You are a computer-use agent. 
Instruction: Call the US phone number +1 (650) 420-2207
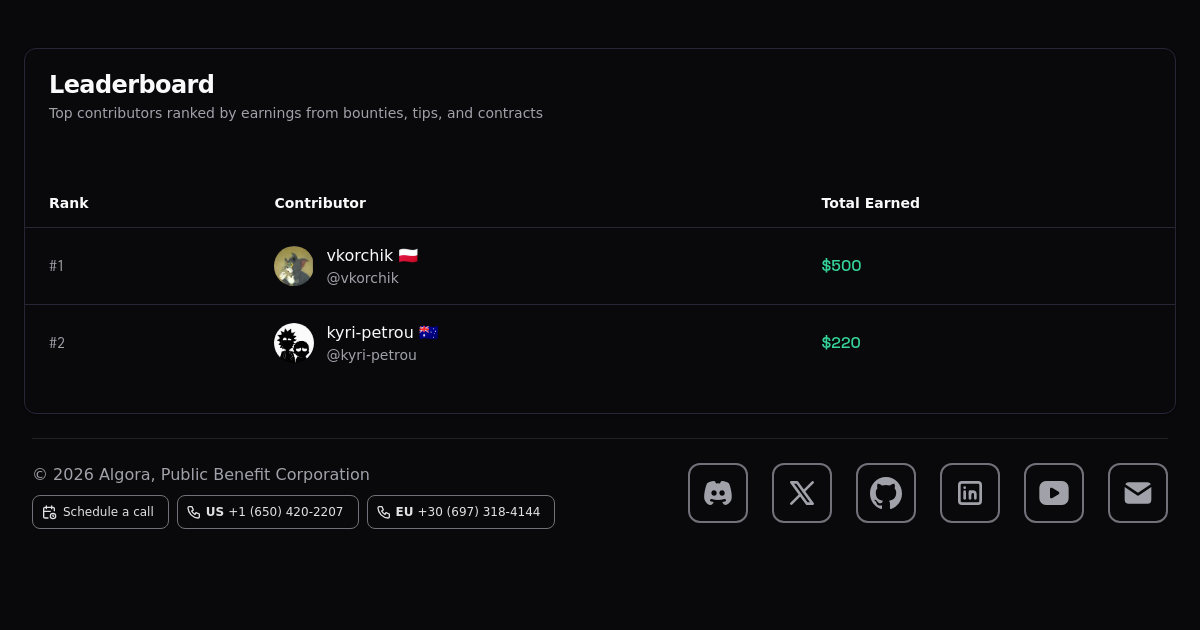[x=268, y=512]
